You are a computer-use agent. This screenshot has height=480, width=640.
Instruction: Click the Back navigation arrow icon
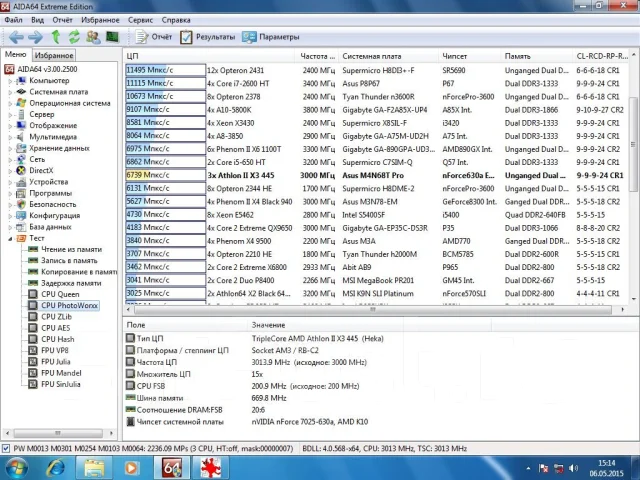[16, 37]
